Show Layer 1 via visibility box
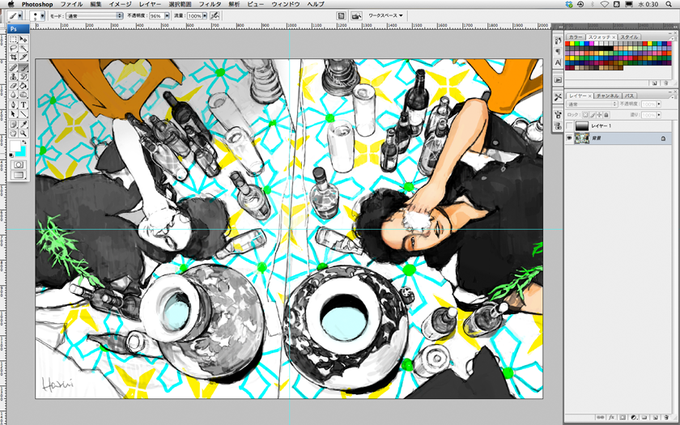Screen dimensions: 680x425 click(569, 126)
